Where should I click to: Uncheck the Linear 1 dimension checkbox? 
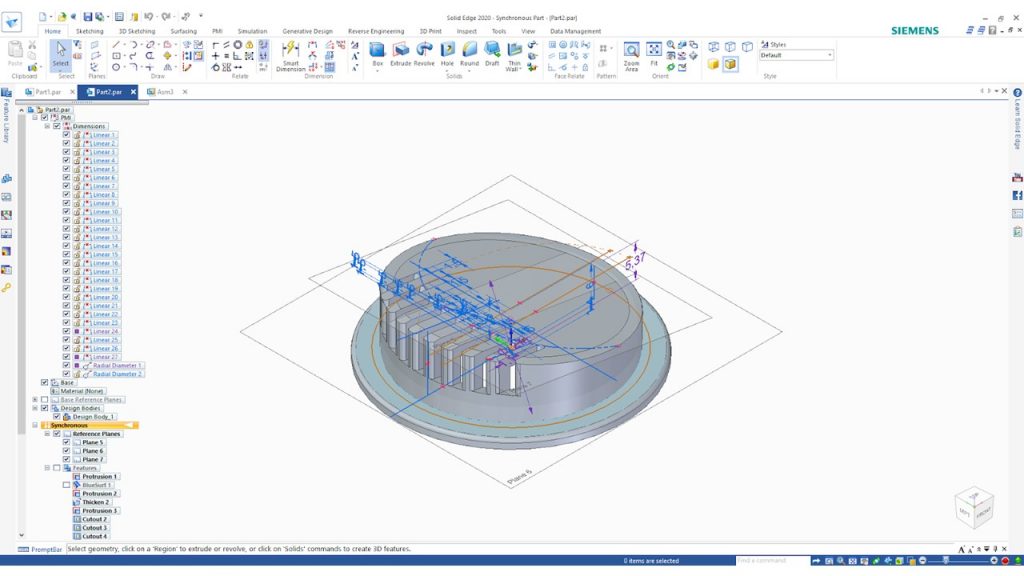click(66, 135)
